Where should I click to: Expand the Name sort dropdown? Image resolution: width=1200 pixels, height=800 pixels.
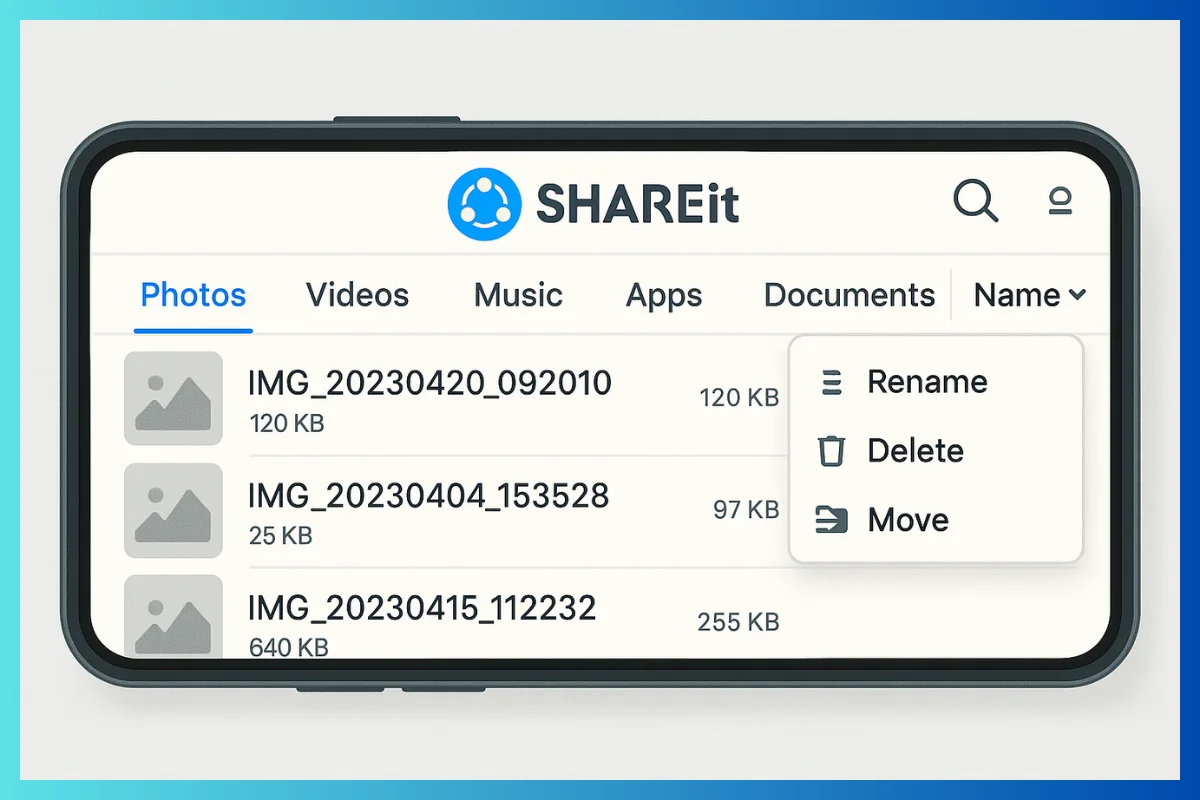click(1030, 295)
